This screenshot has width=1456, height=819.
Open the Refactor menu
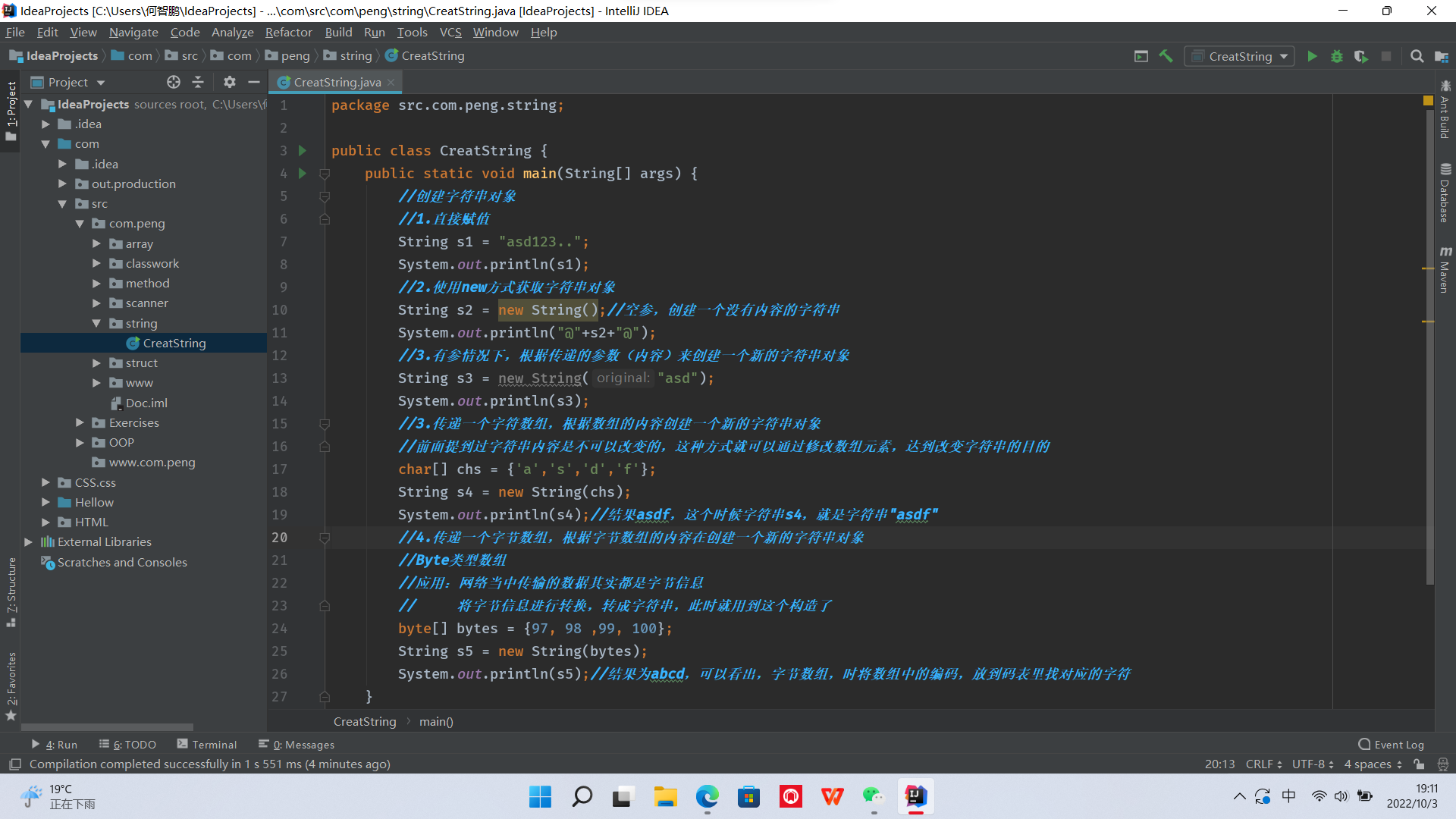288,32
